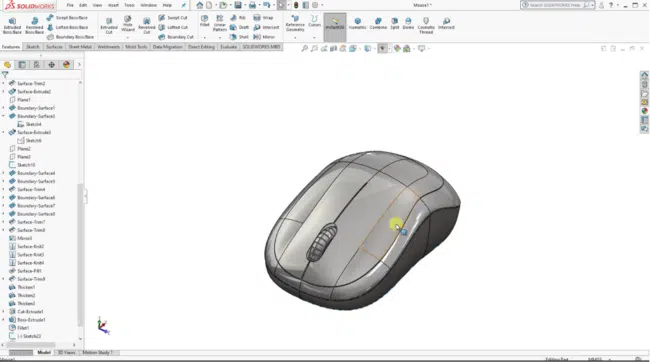
Task: Select Plane1 in the feature tree
Action: coord(20,99)
